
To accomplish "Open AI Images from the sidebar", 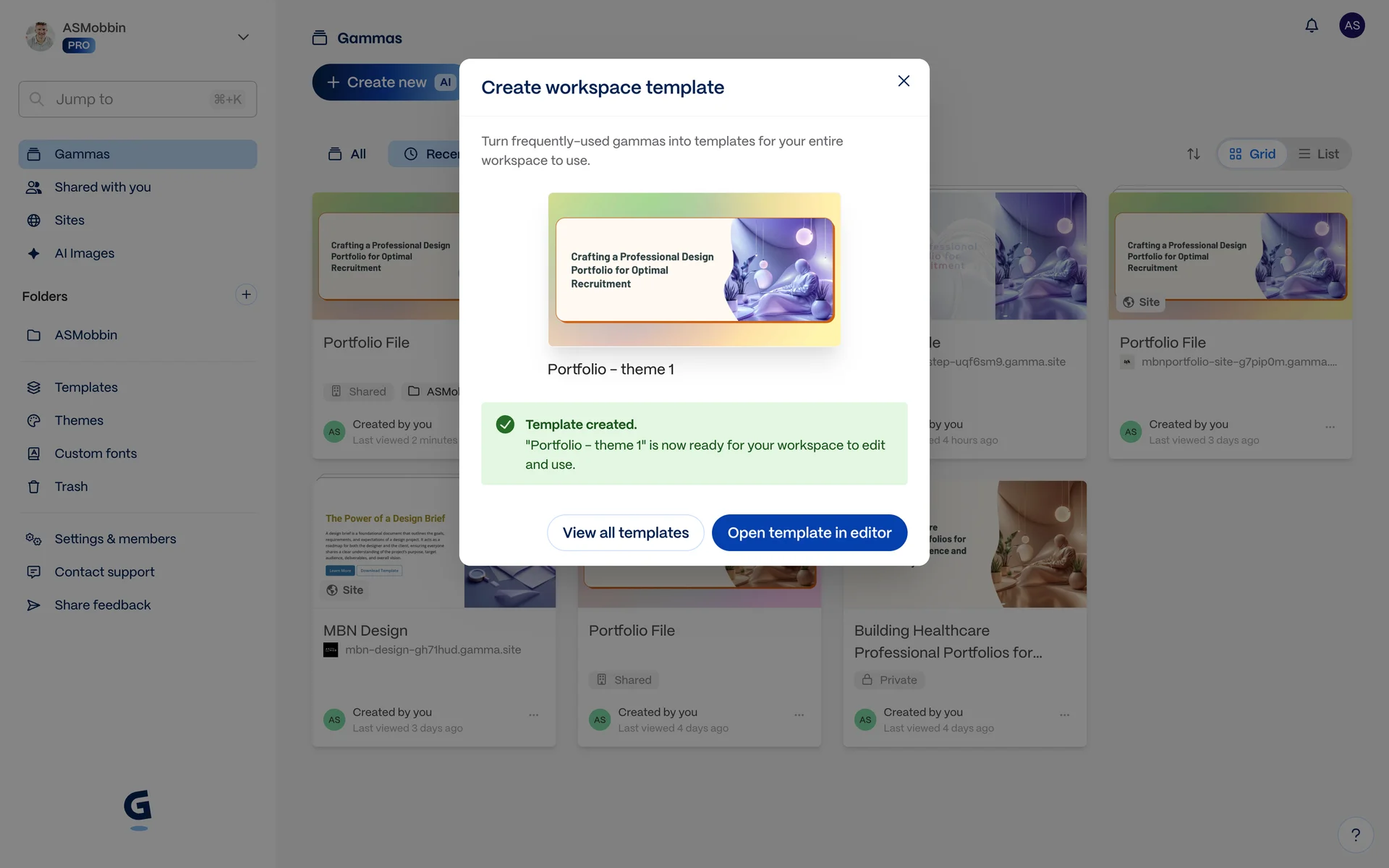I will click(84, 253).
